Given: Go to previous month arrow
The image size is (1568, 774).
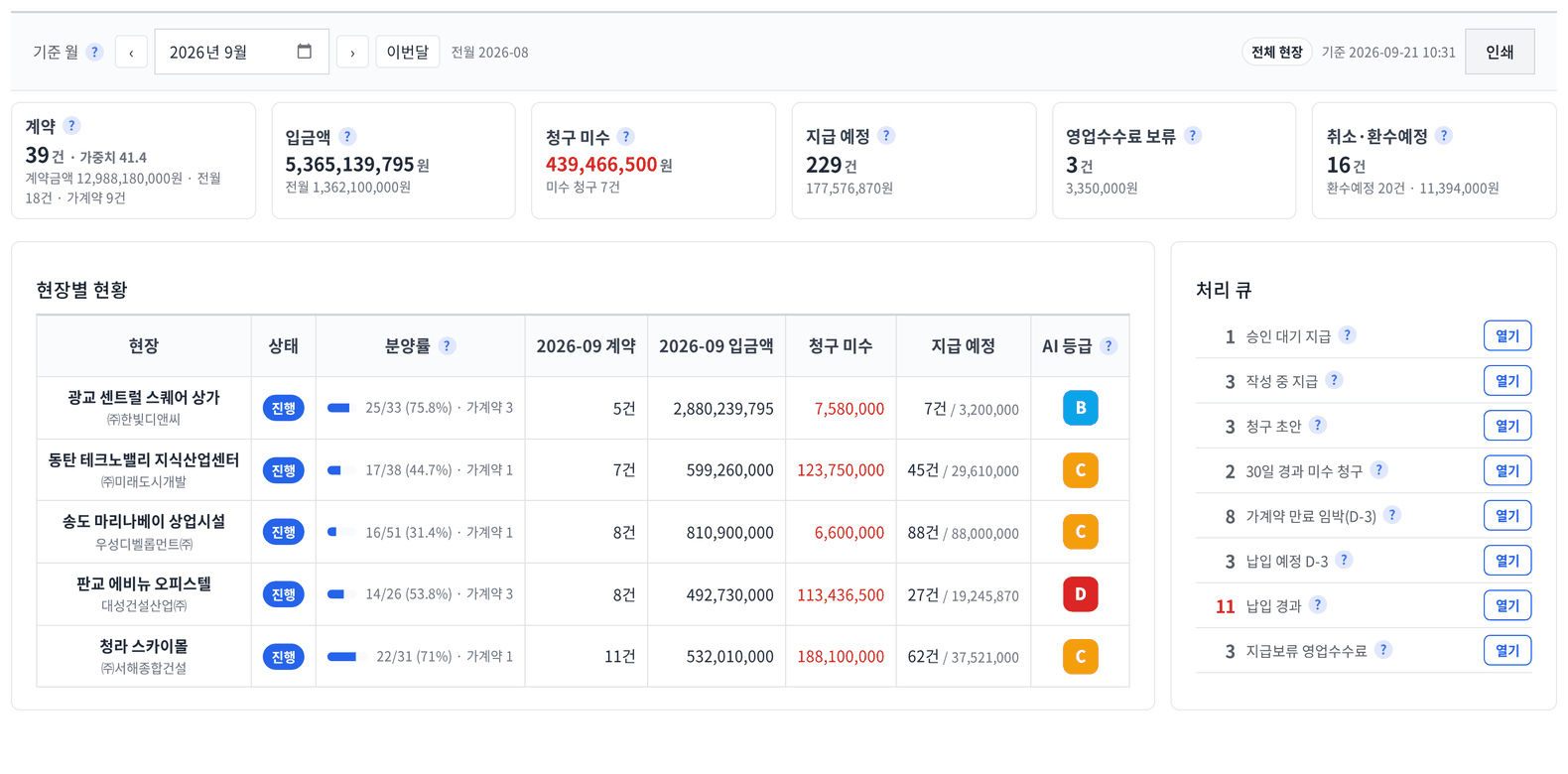Looking at the screenshot, I should tap(131, 52).
